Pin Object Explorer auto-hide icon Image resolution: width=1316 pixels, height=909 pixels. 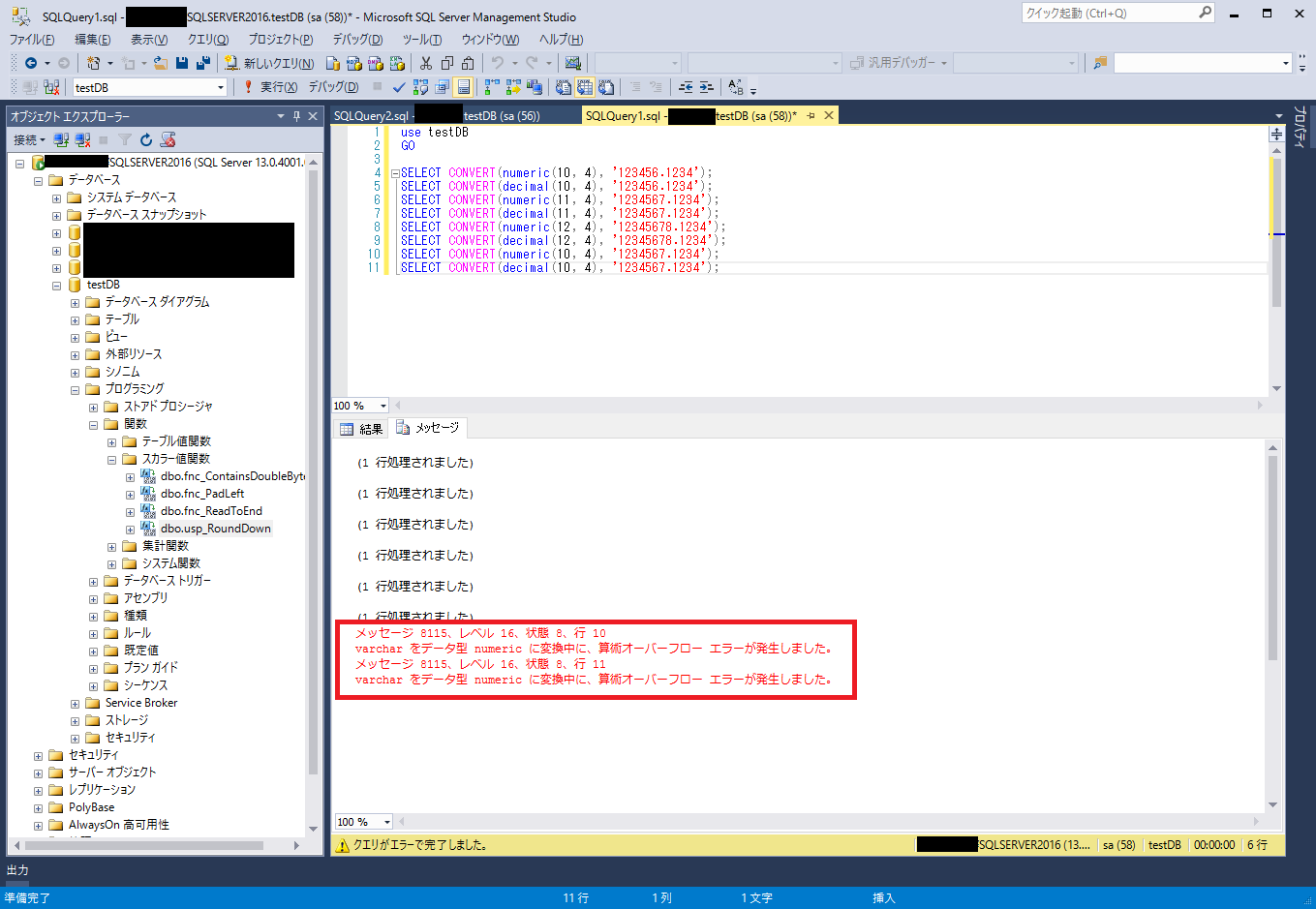click(x=296, y=116)
